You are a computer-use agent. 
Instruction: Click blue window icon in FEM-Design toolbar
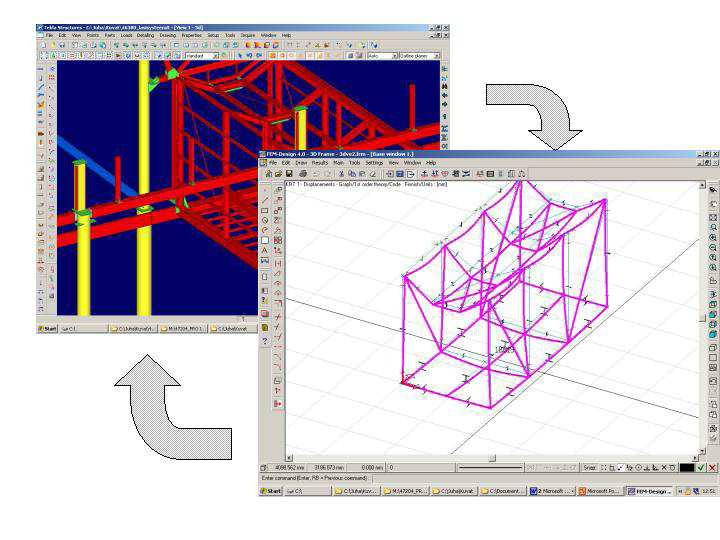(x=399, y=174)
